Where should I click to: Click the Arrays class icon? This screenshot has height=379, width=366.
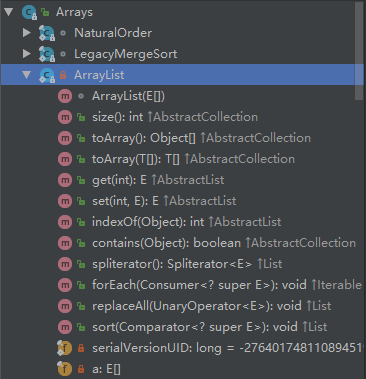coord(30,12)
